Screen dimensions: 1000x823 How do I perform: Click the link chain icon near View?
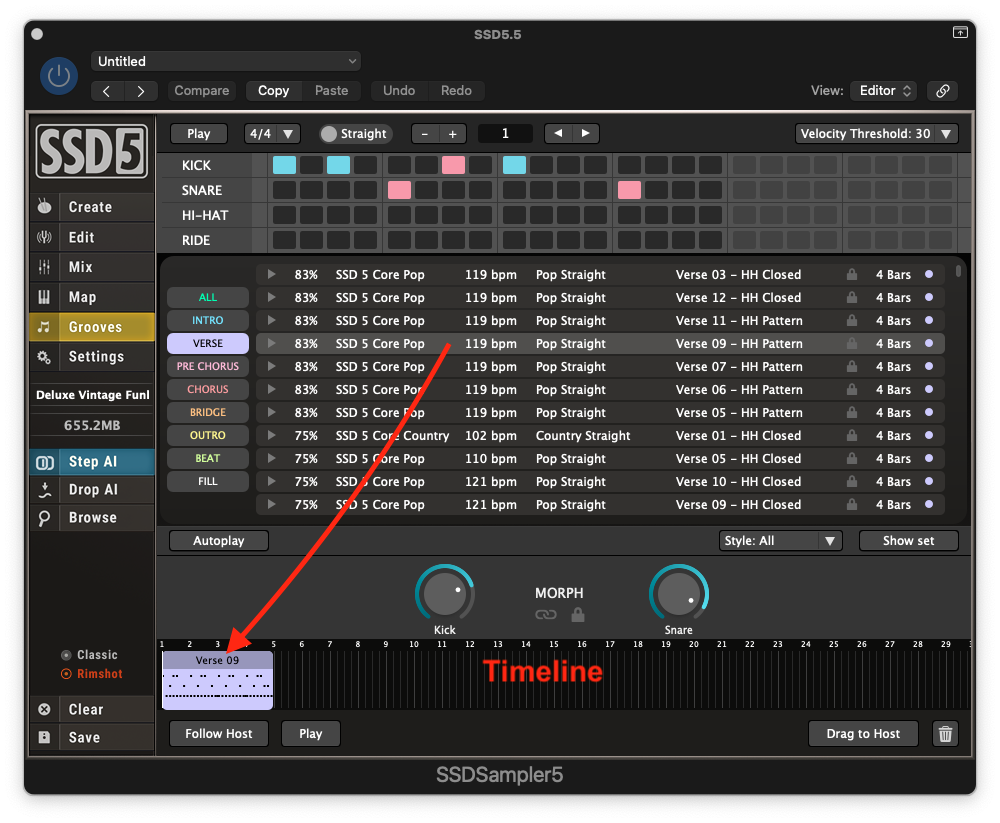click(943, 91)
